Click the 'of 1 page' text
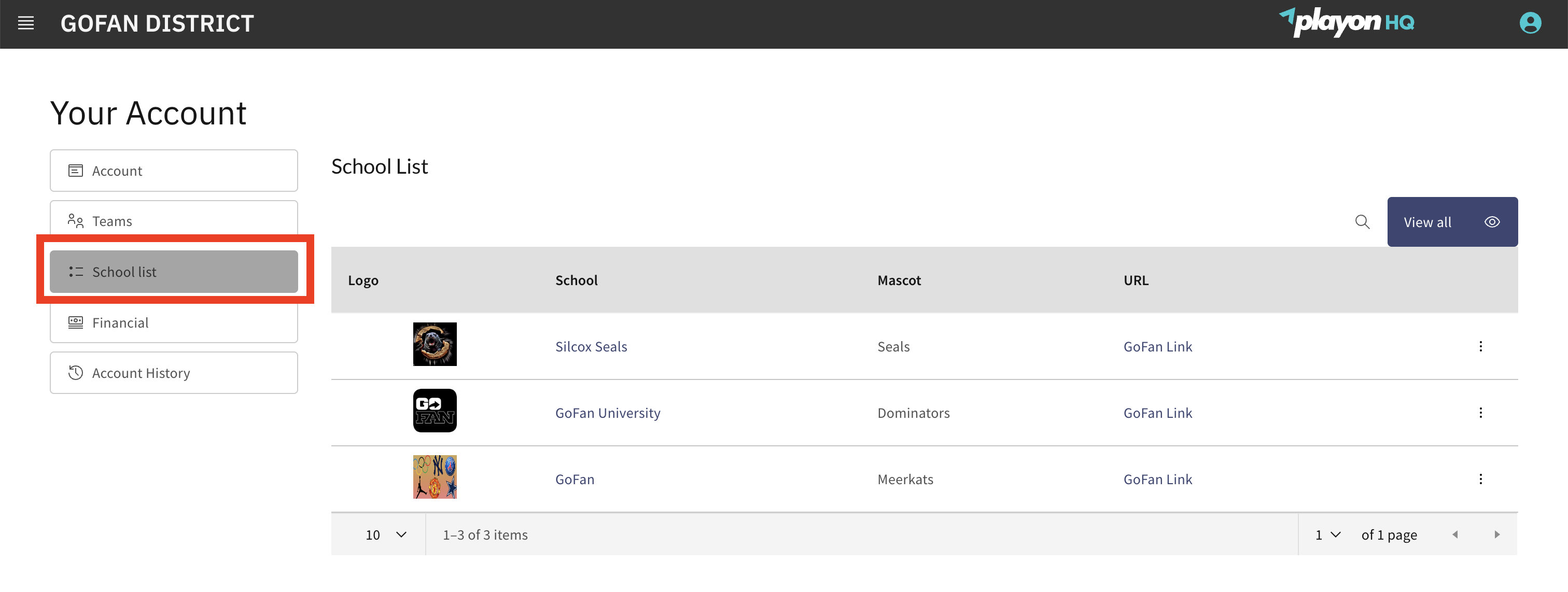1568x592 pixels. point(1389,535)
